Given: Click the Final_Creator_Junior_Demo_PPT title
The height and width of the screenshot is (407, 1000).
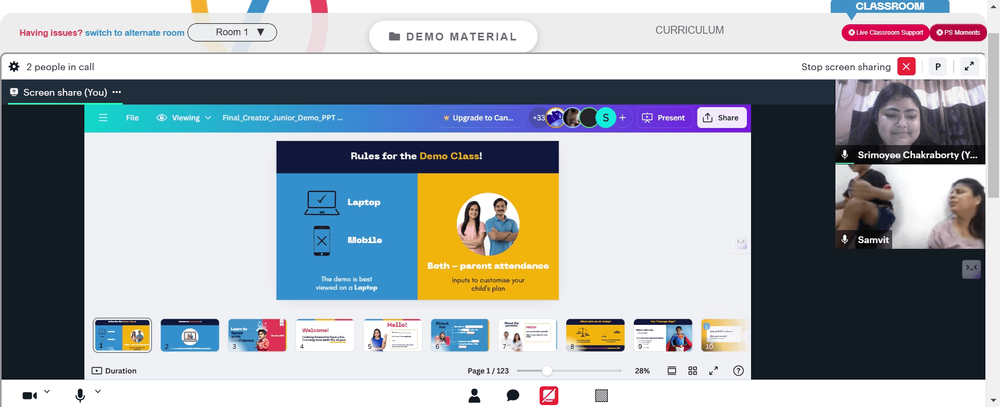Looking at the screenshot, I should coord(283,118).
